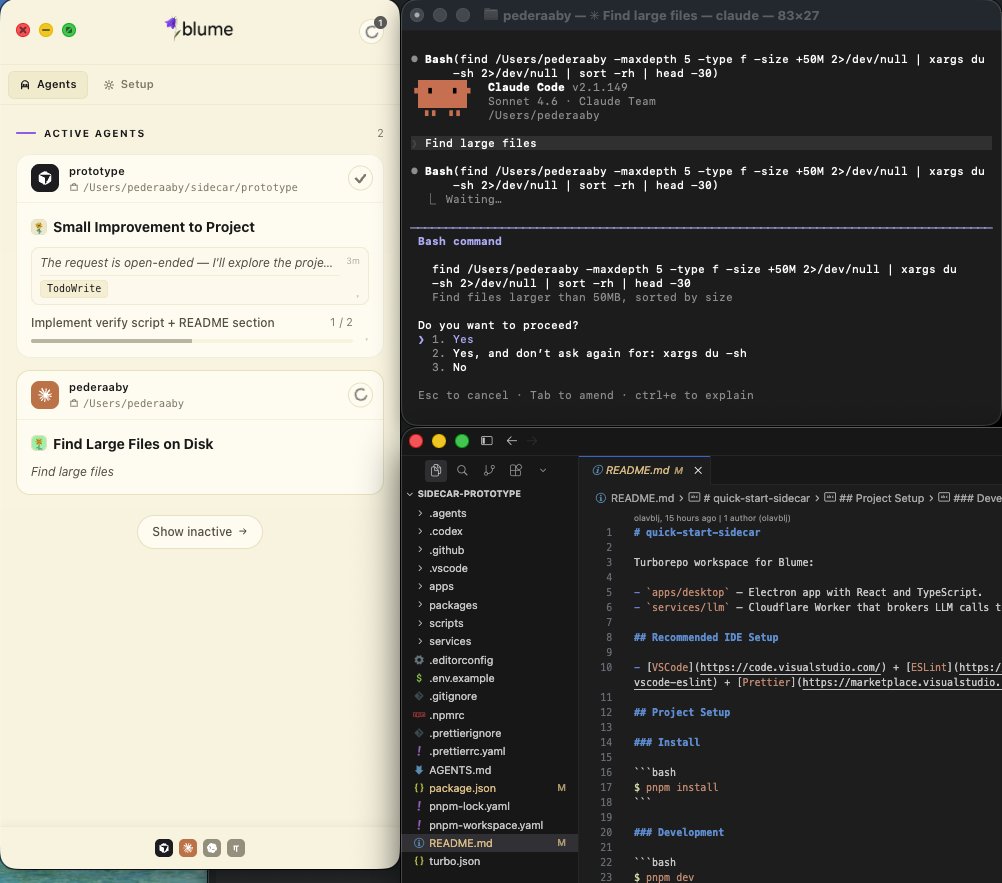Click the orange Claude icon in blume bottom bar

tap(188, 848)
